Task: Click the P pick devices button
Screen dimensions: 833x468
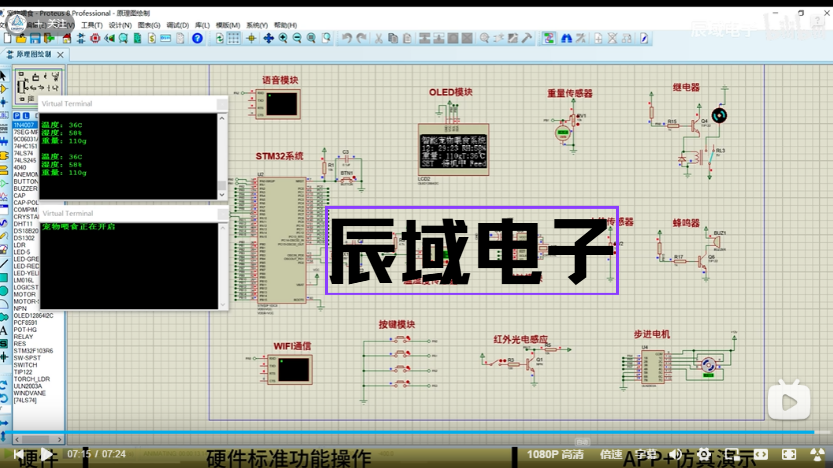Action: click(x=17, y=115)
